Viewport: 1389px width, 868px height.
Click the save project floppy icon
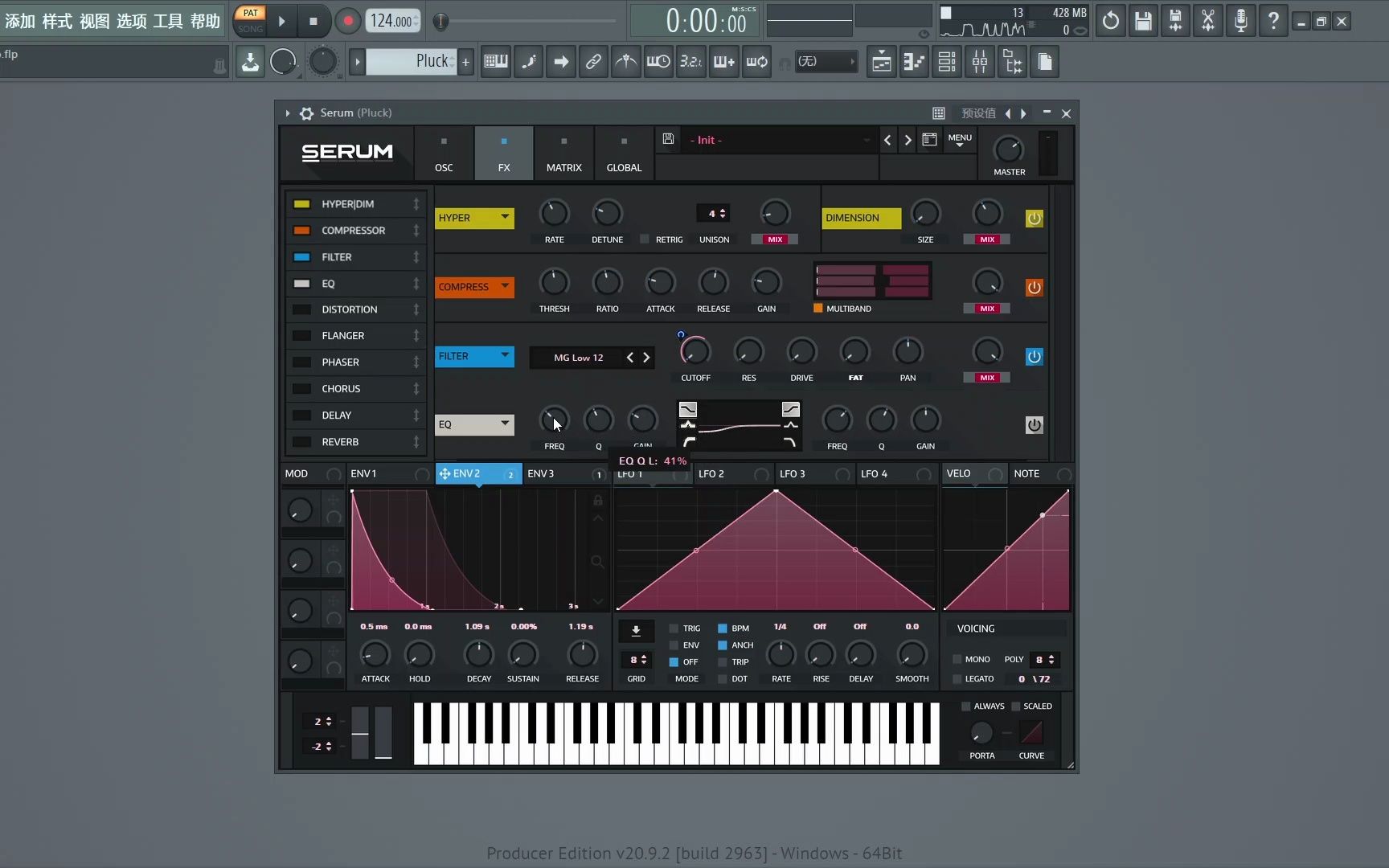[x=1143, y=21]
